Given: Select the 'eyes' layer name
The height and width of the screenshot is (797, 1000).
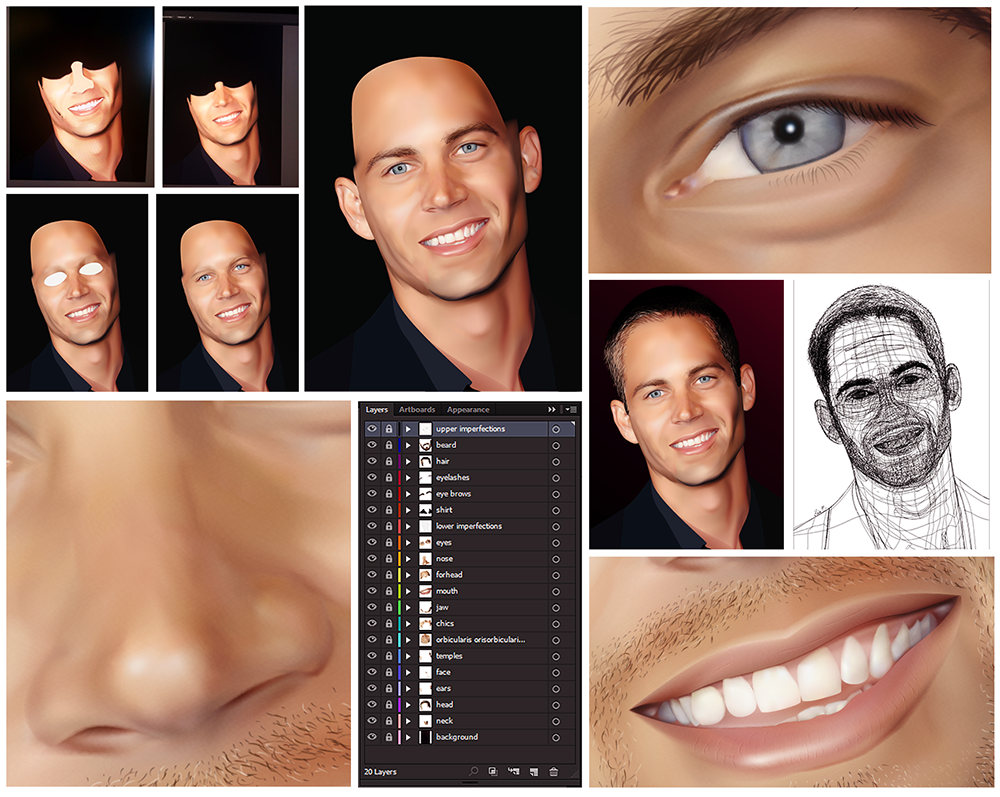Looking at the screenshot, I should 444,543.
